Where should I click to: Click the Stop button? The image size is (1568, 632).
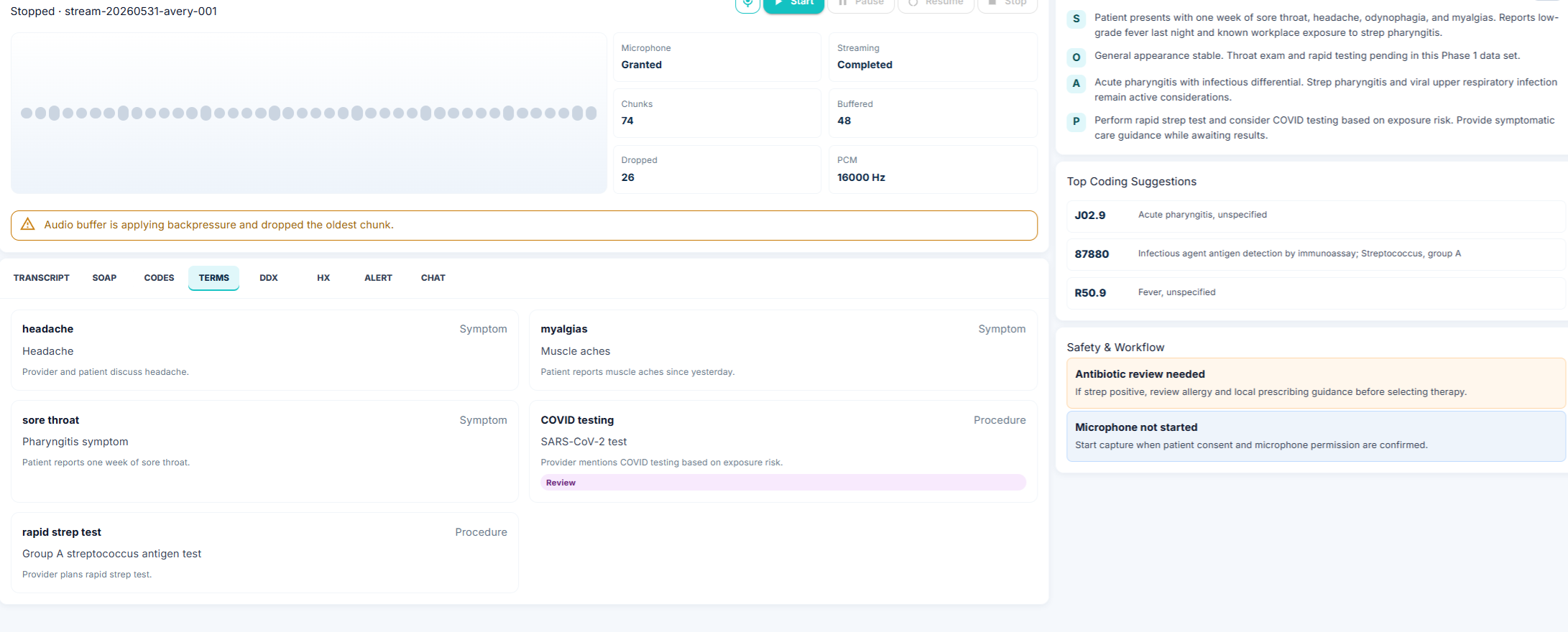tap(1007, 4)
